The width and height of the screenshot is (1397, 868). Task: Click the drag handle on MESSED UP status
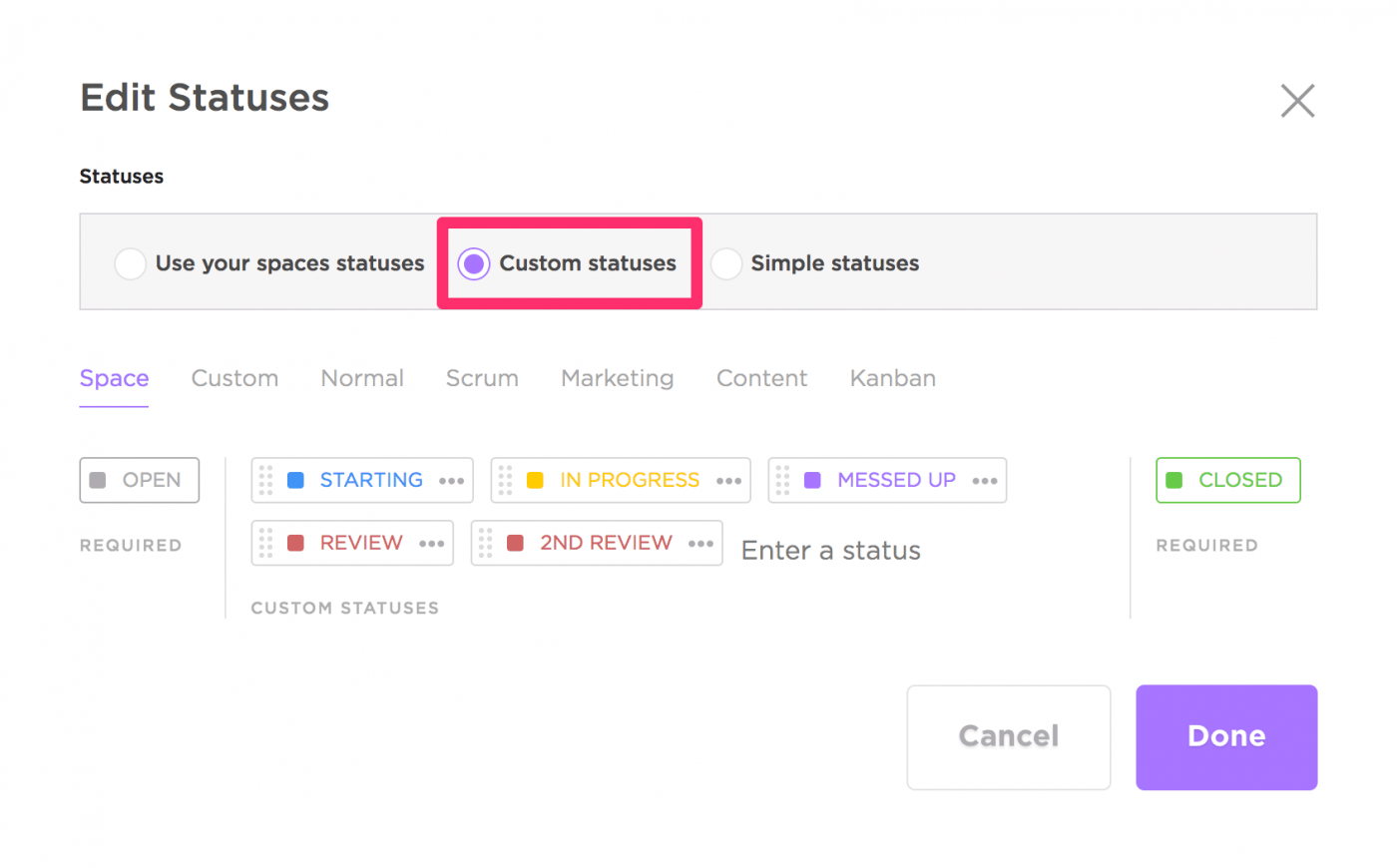click(x=782, y=480)
